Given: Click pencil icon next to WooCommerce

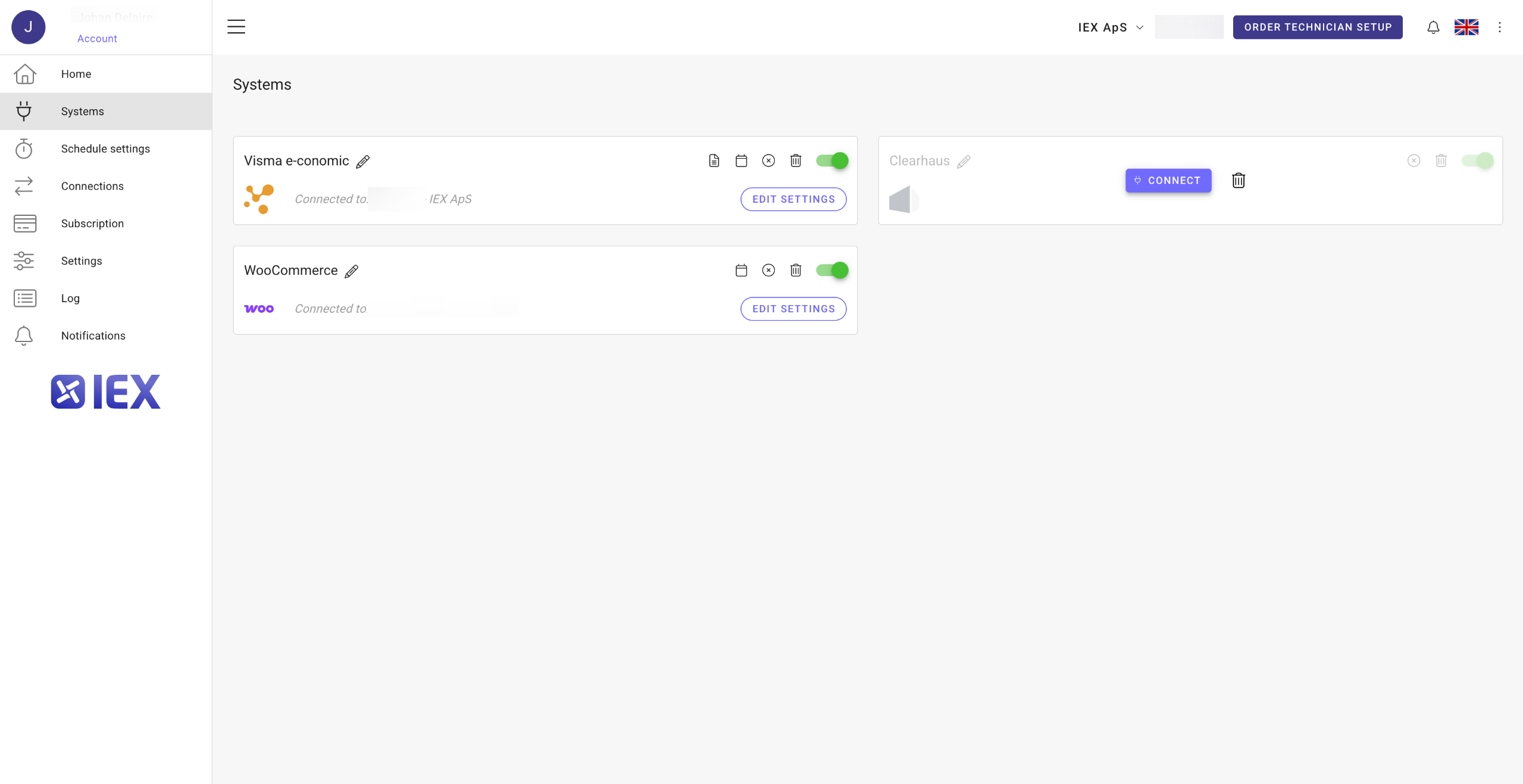Looking at the screenshot, I should click(352, 271).
